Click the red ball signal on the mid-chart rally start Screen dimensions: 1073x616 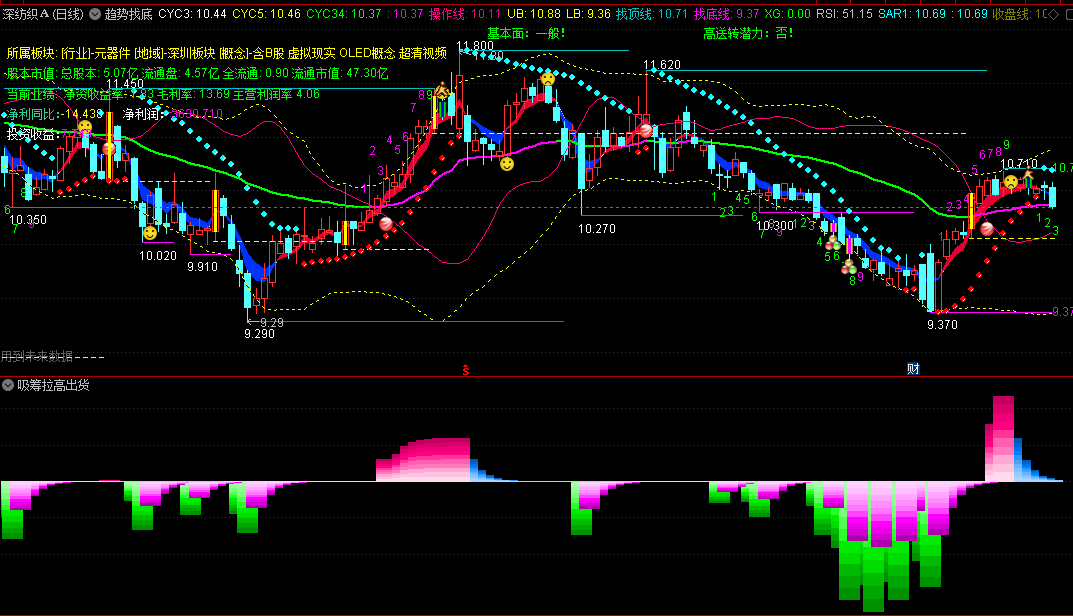[386, 223]
